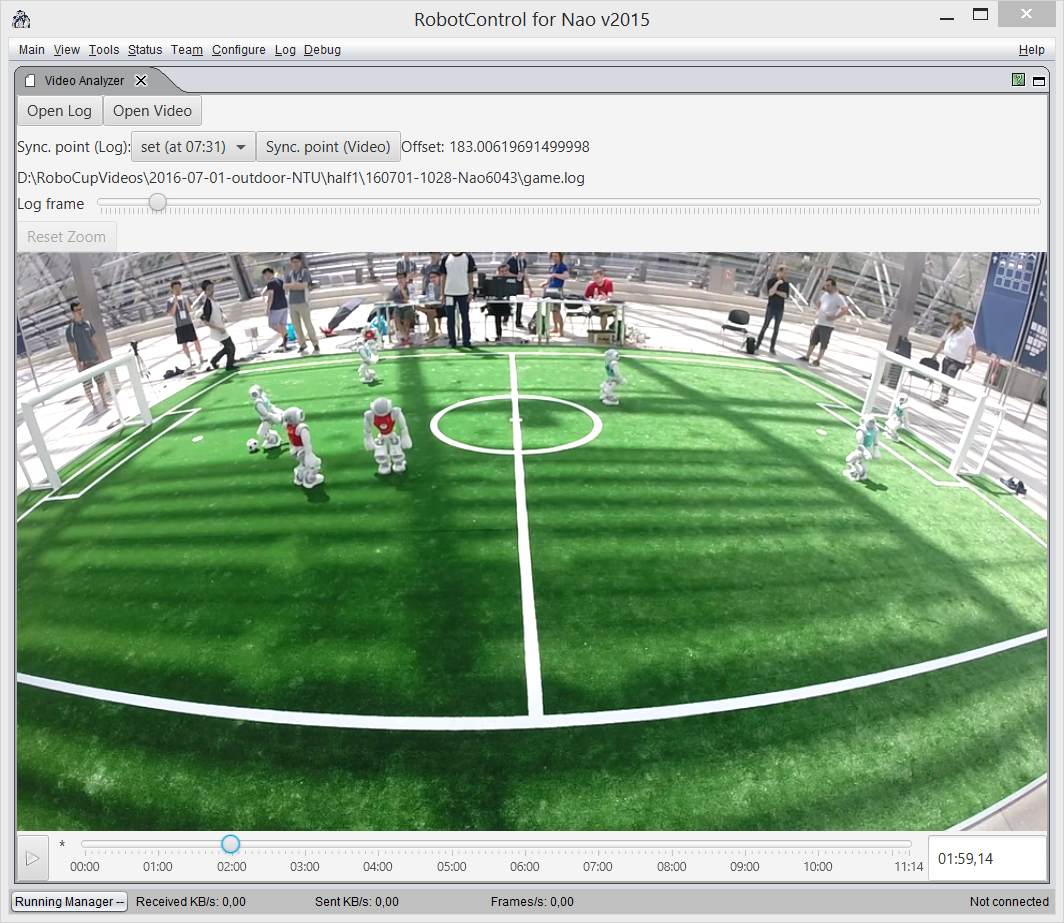Open the Debug menu
The height and width of the screenshot is (923, 1064).
coord(322,50)
